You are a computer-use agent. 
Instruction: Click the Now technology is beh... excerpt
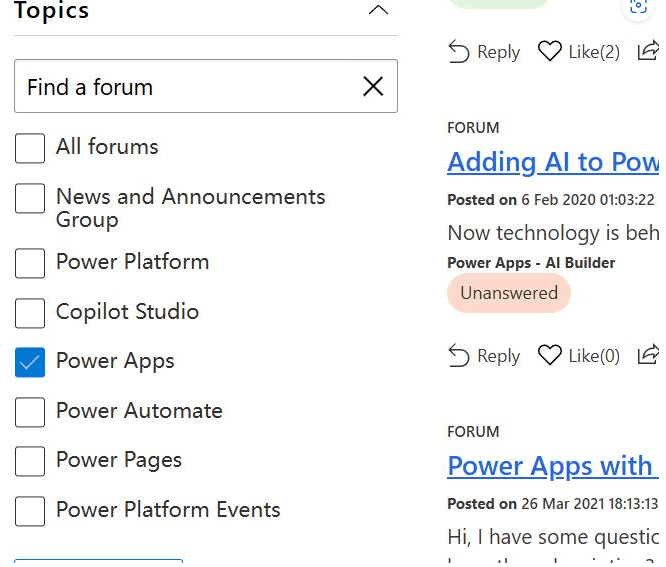pos(553,233)
